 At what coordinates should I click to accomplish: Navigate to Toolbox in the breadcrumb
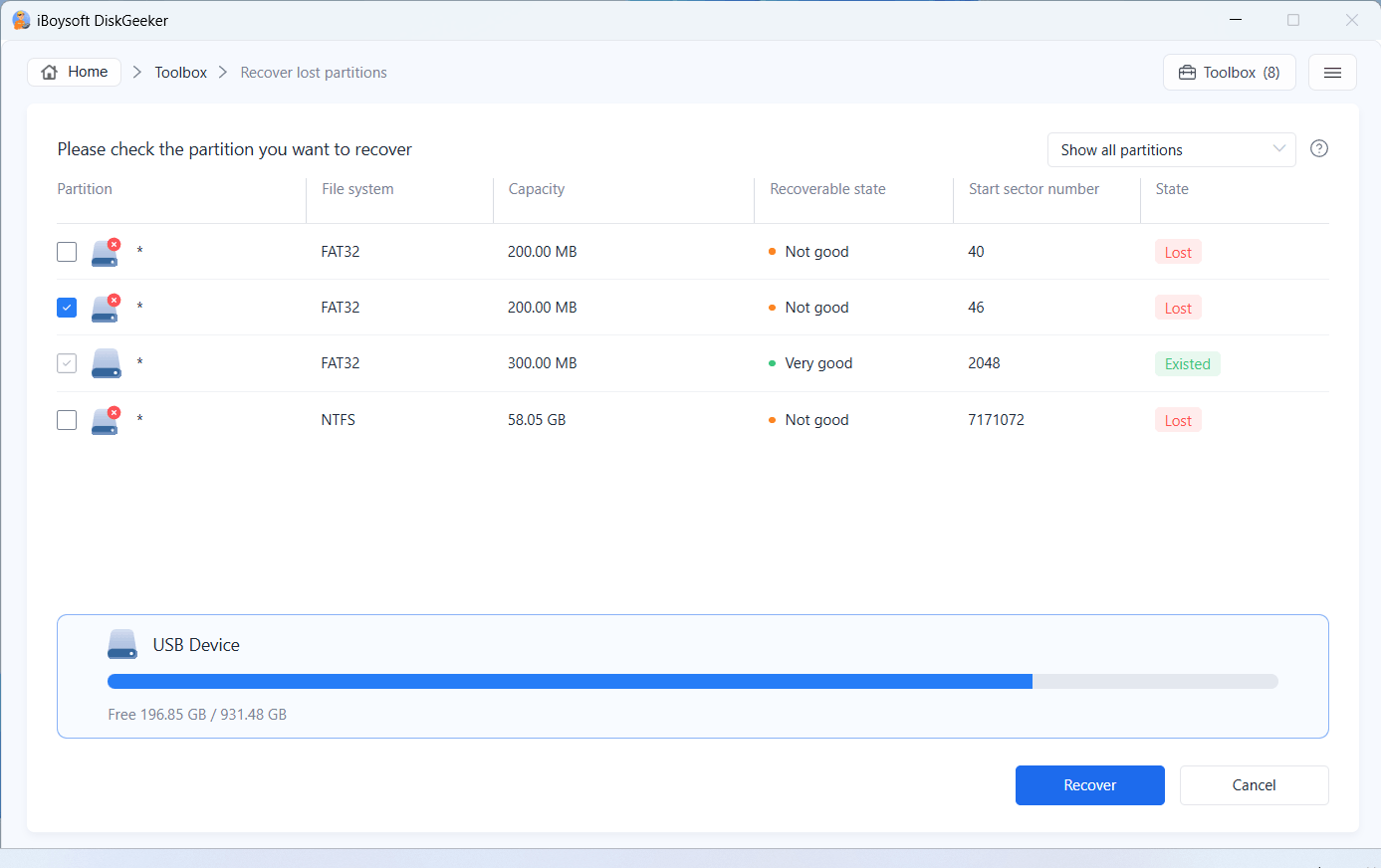click(x=180, y=73)
